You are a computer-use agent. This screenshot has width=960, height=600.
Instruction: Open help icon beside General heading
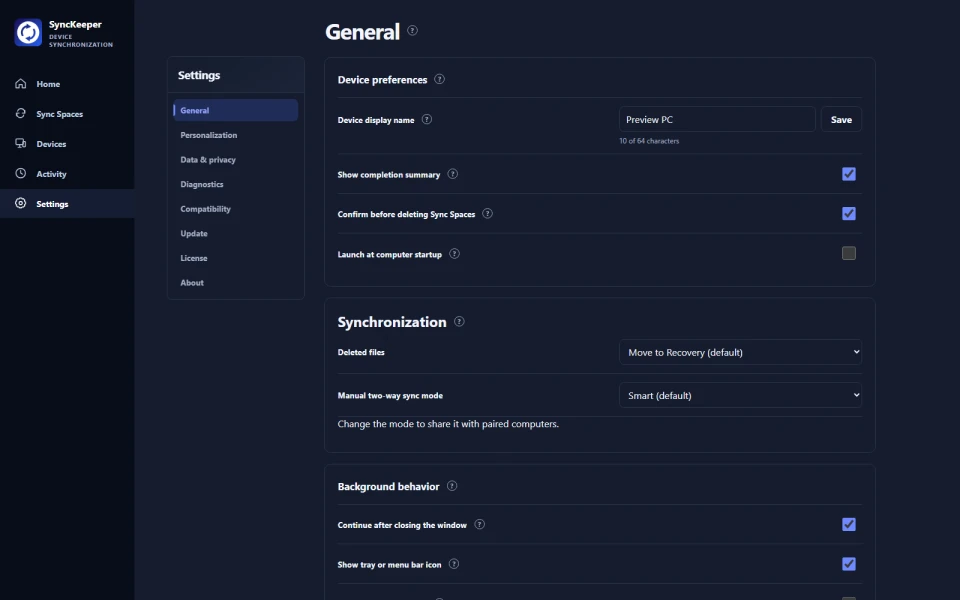tap(413, 31)
